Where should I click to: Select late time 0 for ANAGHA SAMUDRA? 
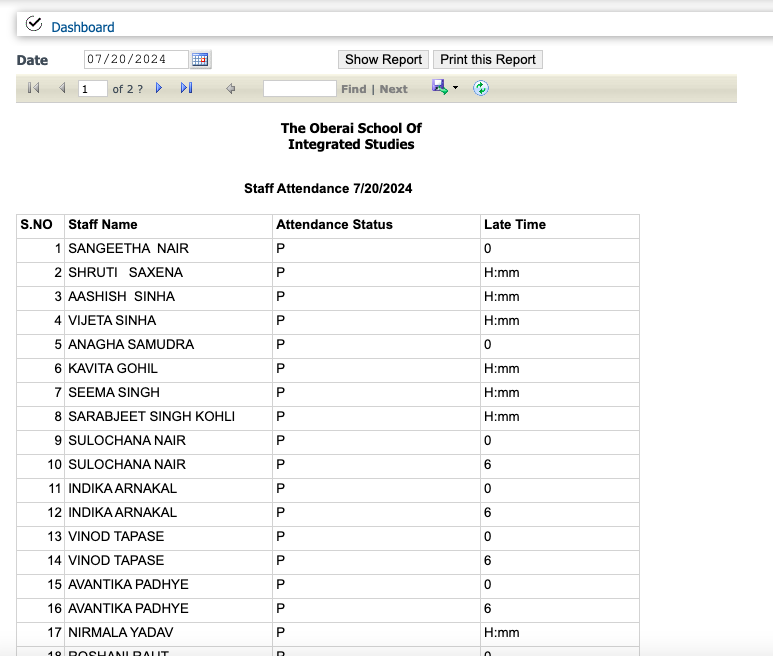click(487, 345)
